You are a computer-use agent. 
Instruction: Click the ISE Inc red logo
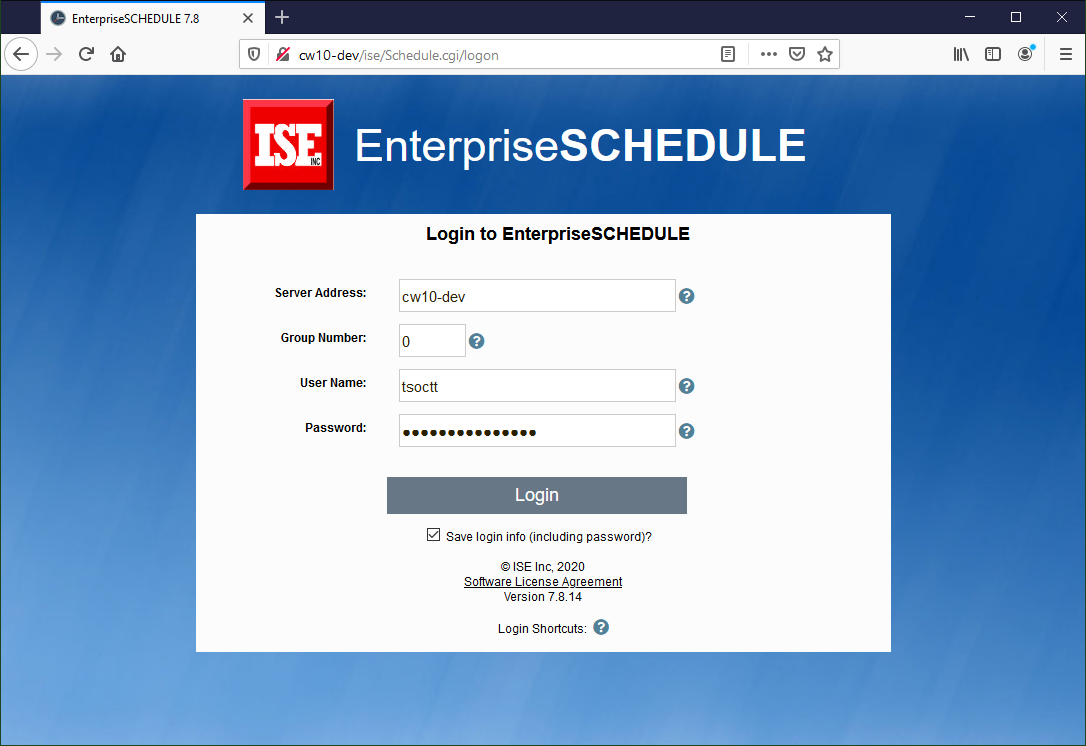click(x=288, y=145)
